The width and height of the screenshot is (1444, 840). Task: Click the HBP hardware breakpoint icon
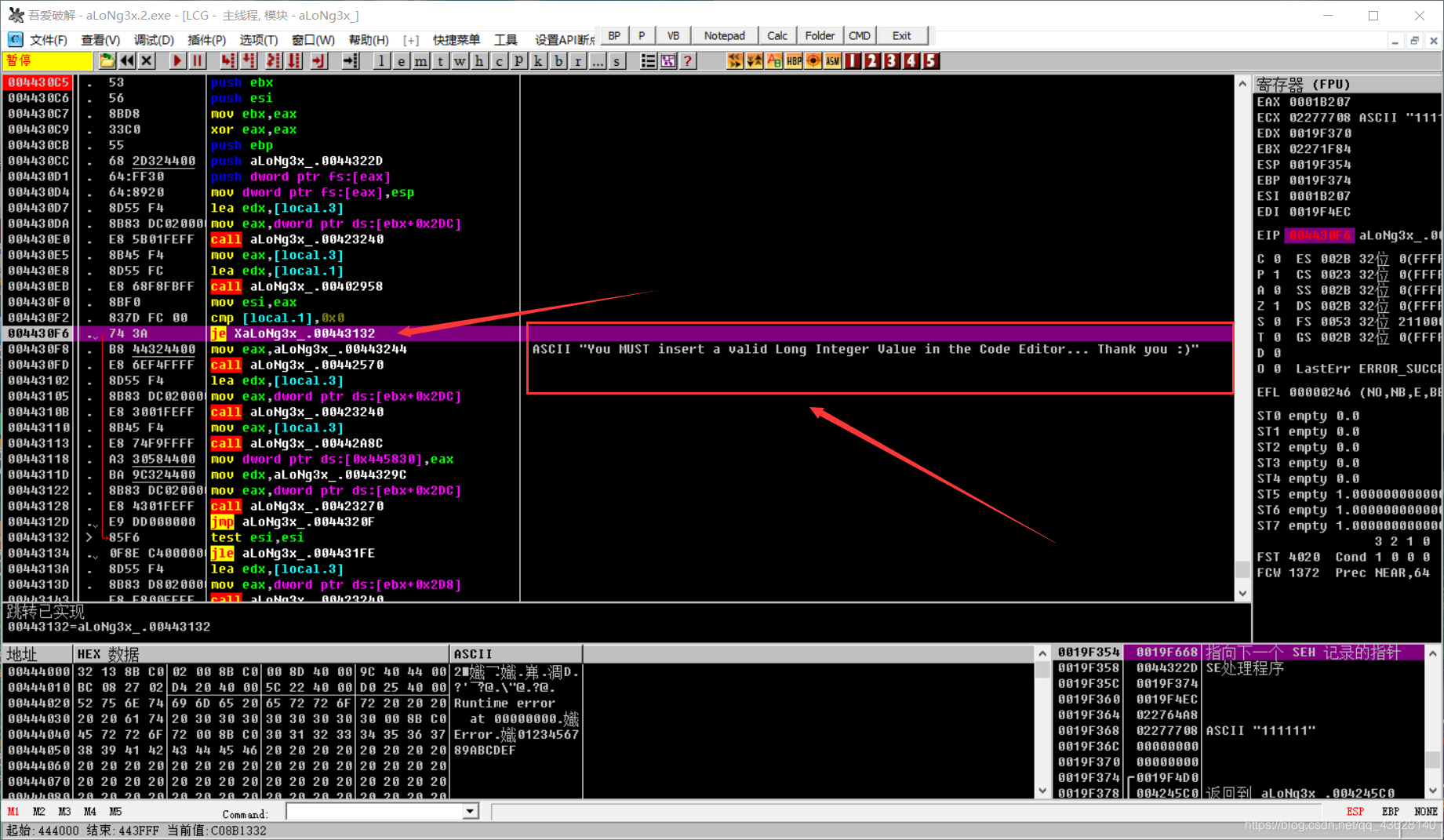(794, 60)
